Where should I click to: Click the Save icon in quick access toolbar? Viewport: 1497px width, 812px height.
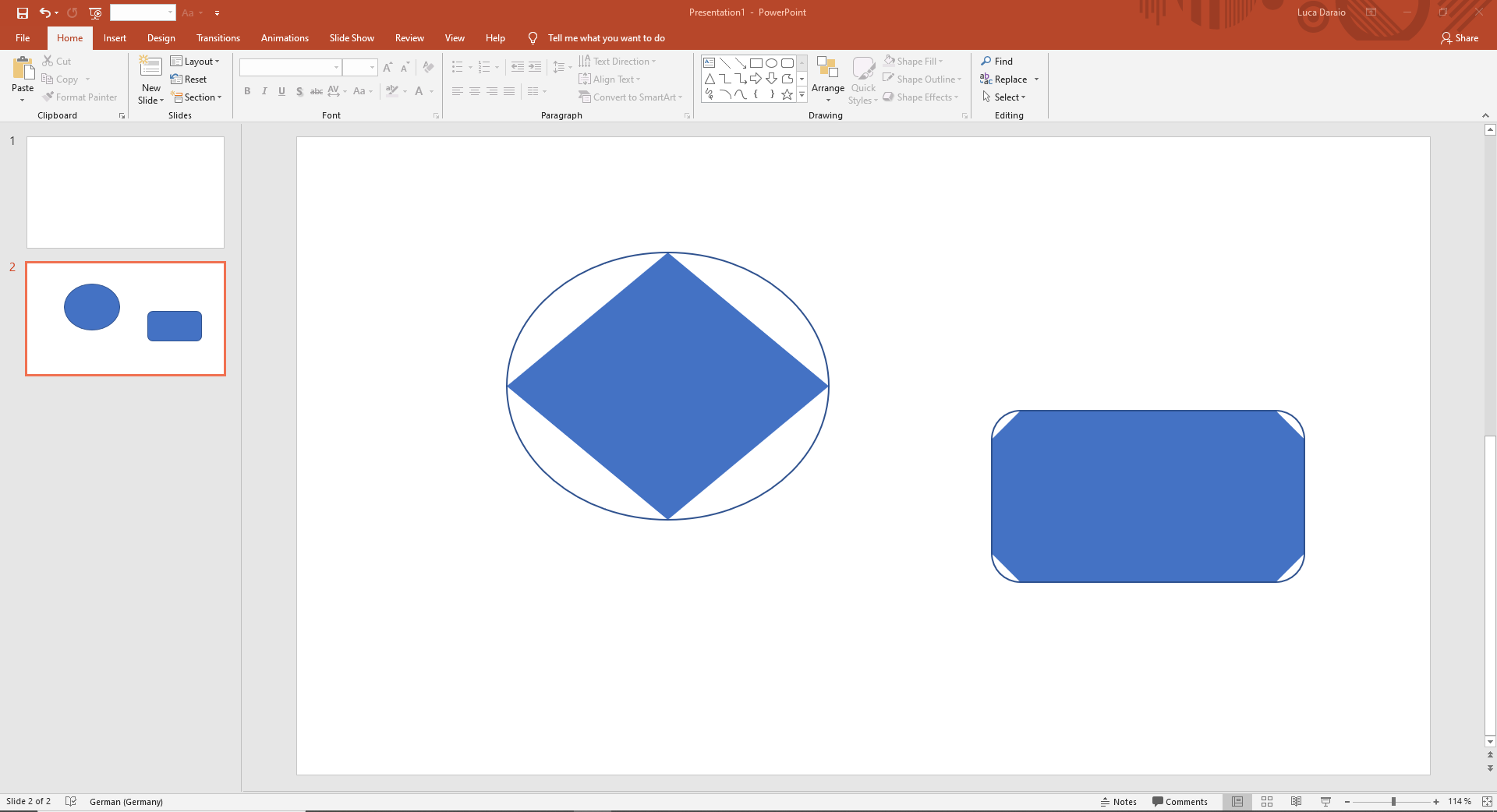point(23,12)
